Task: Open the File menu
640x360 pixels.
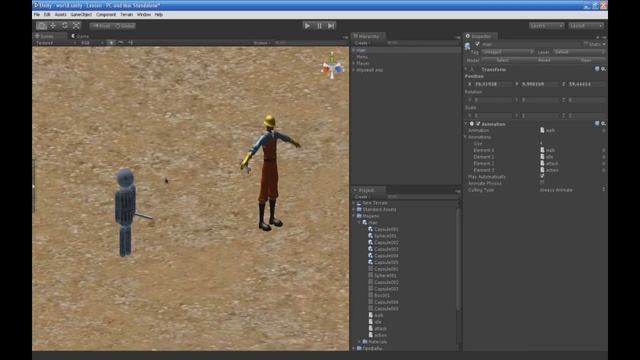Action: click(x=37, y=14)
